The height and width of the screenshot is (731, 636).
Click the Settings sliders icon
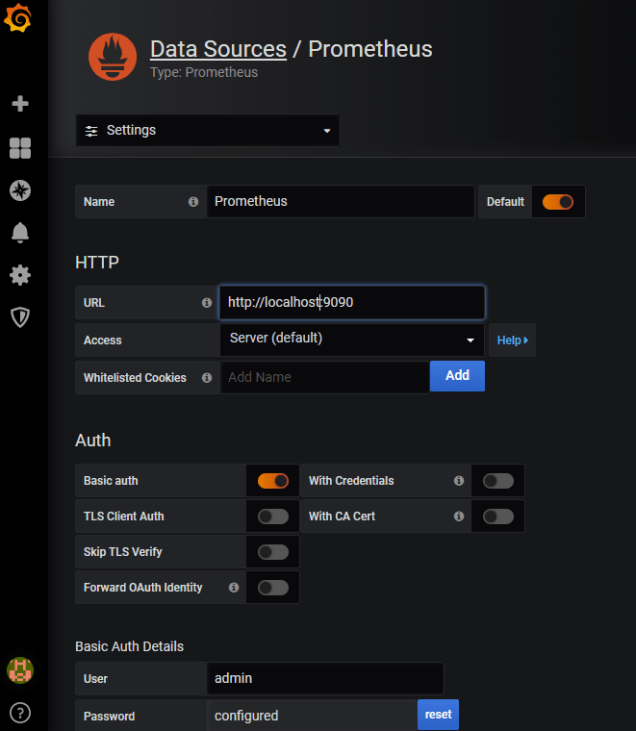click(91, 131)
